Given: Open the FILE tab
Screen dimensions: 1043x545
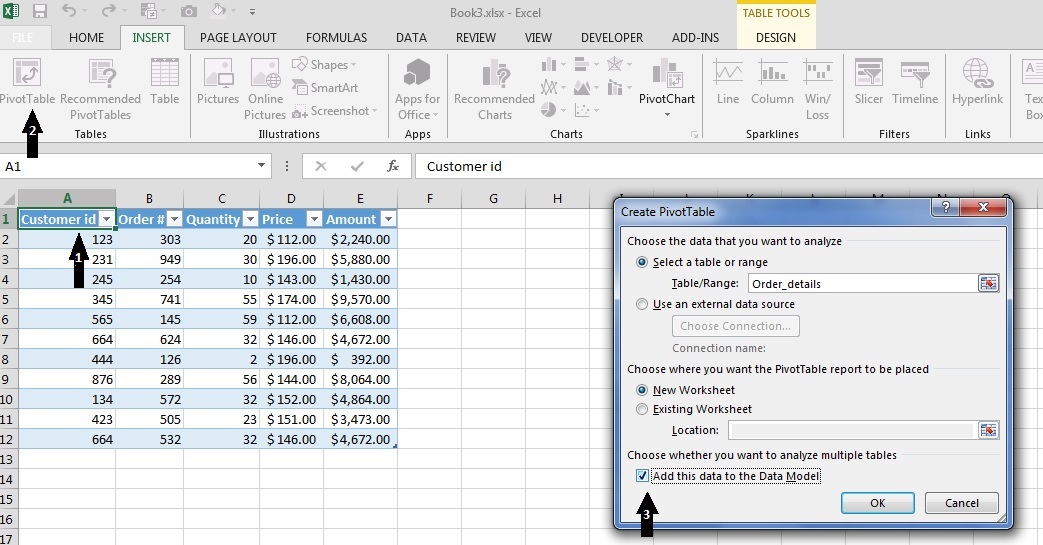Looking at the screenshot, I should [23, 38].
